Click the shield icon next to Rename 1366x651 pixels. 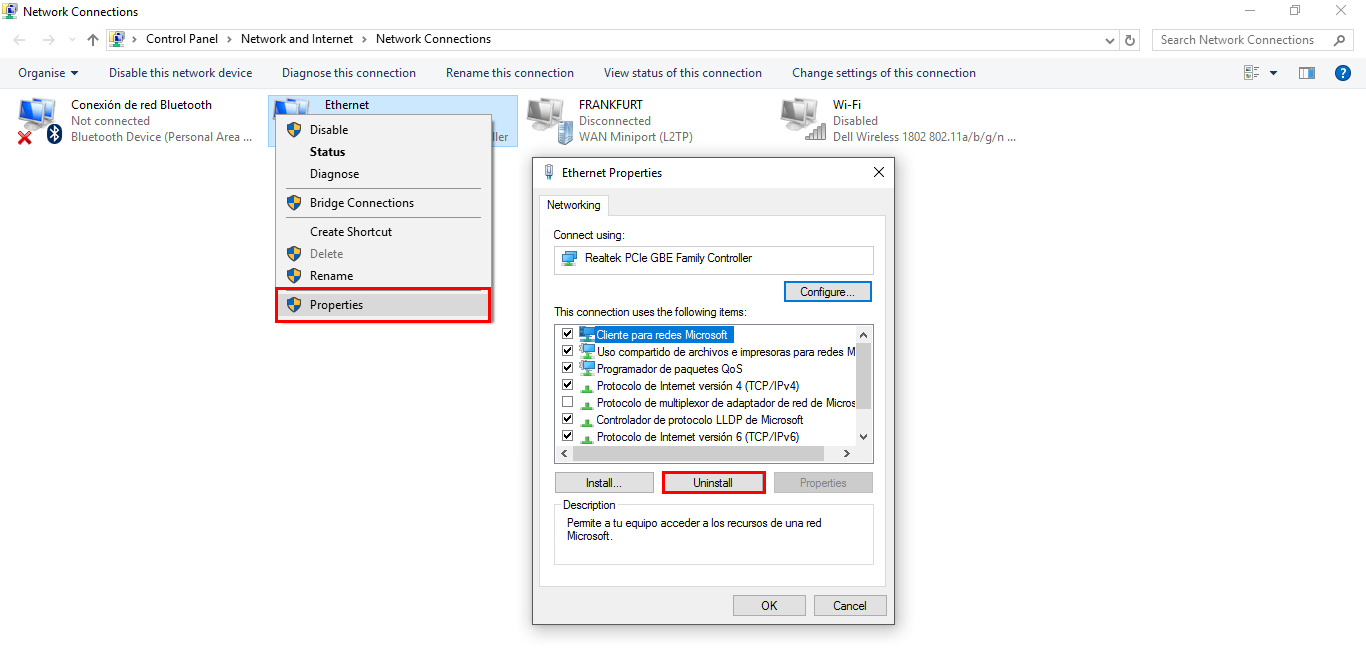[x=294, y=276]
